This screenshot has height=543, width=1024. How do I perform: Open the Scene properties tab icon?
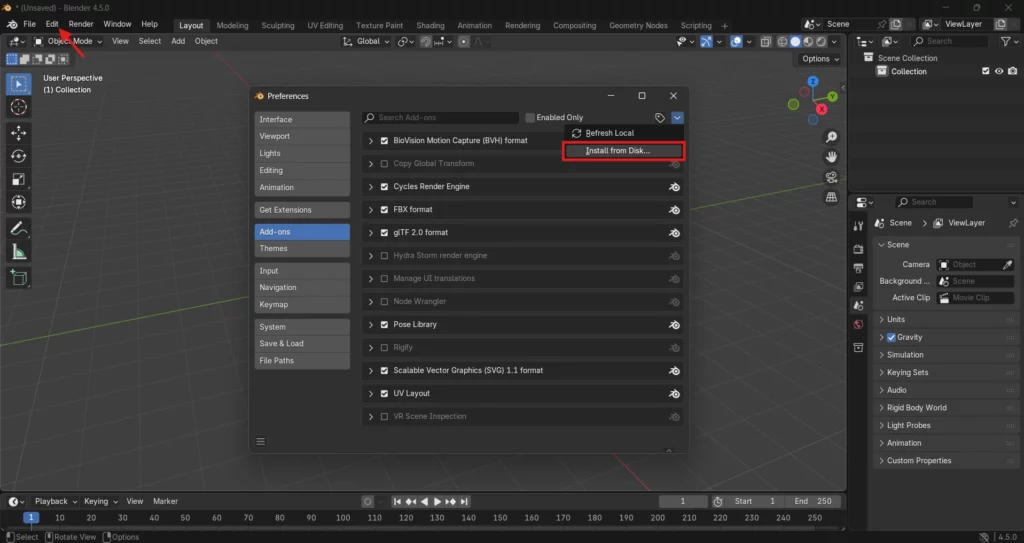(858, 305)
